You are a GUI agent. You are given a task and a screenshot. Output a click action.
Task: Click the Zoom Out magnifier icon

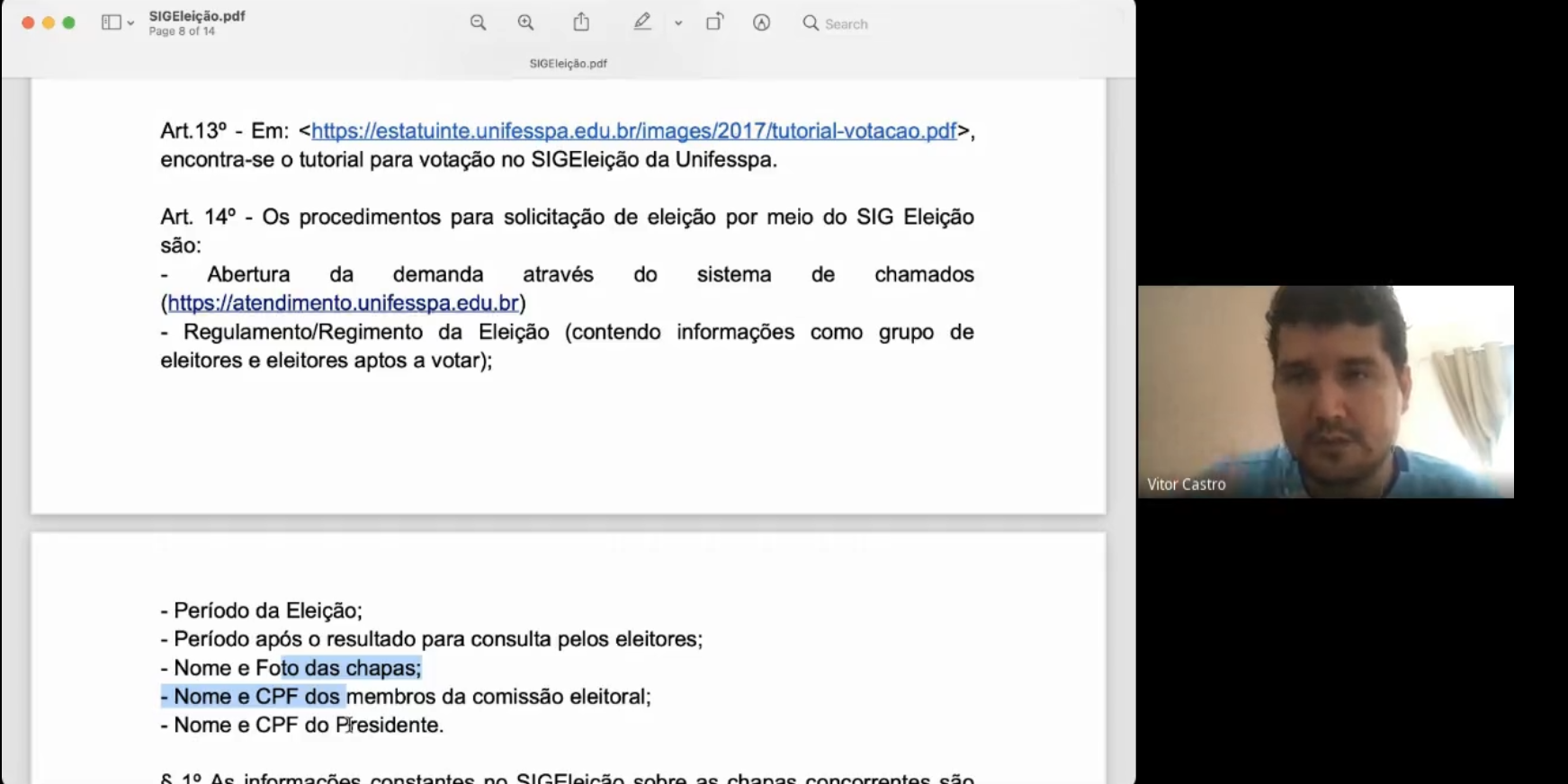(478, 23)
